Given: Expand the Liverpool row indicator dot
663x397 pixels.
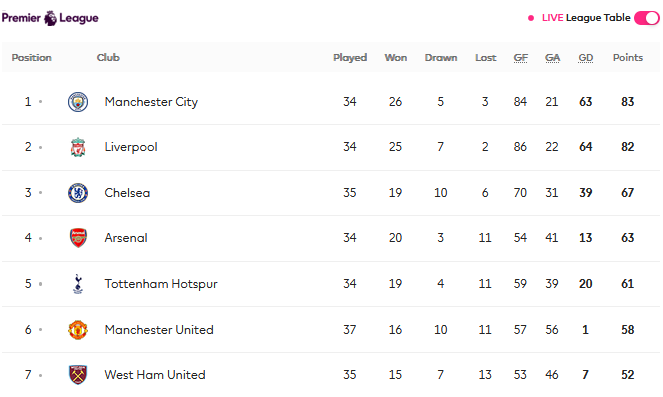Looking at the screenshot, I should point(41,148).
